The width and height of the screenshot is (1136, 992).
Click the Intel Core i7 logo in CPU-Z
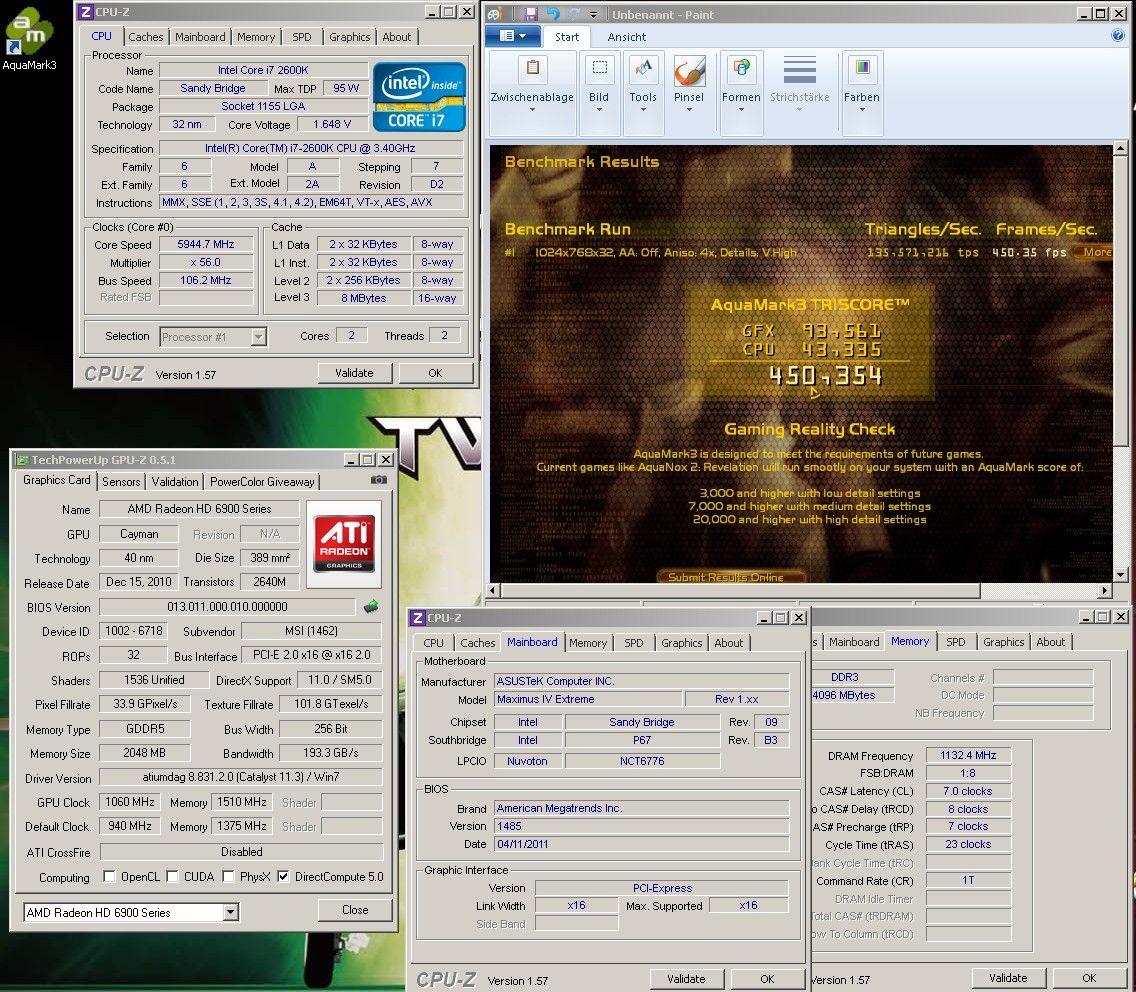tap(419, 96)
